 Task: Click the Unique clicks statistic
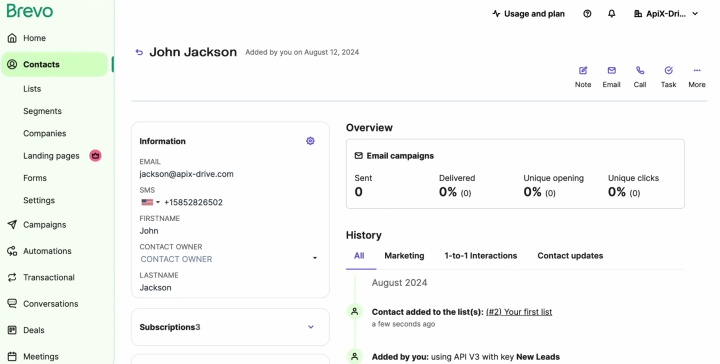click(x=634, y=186)
